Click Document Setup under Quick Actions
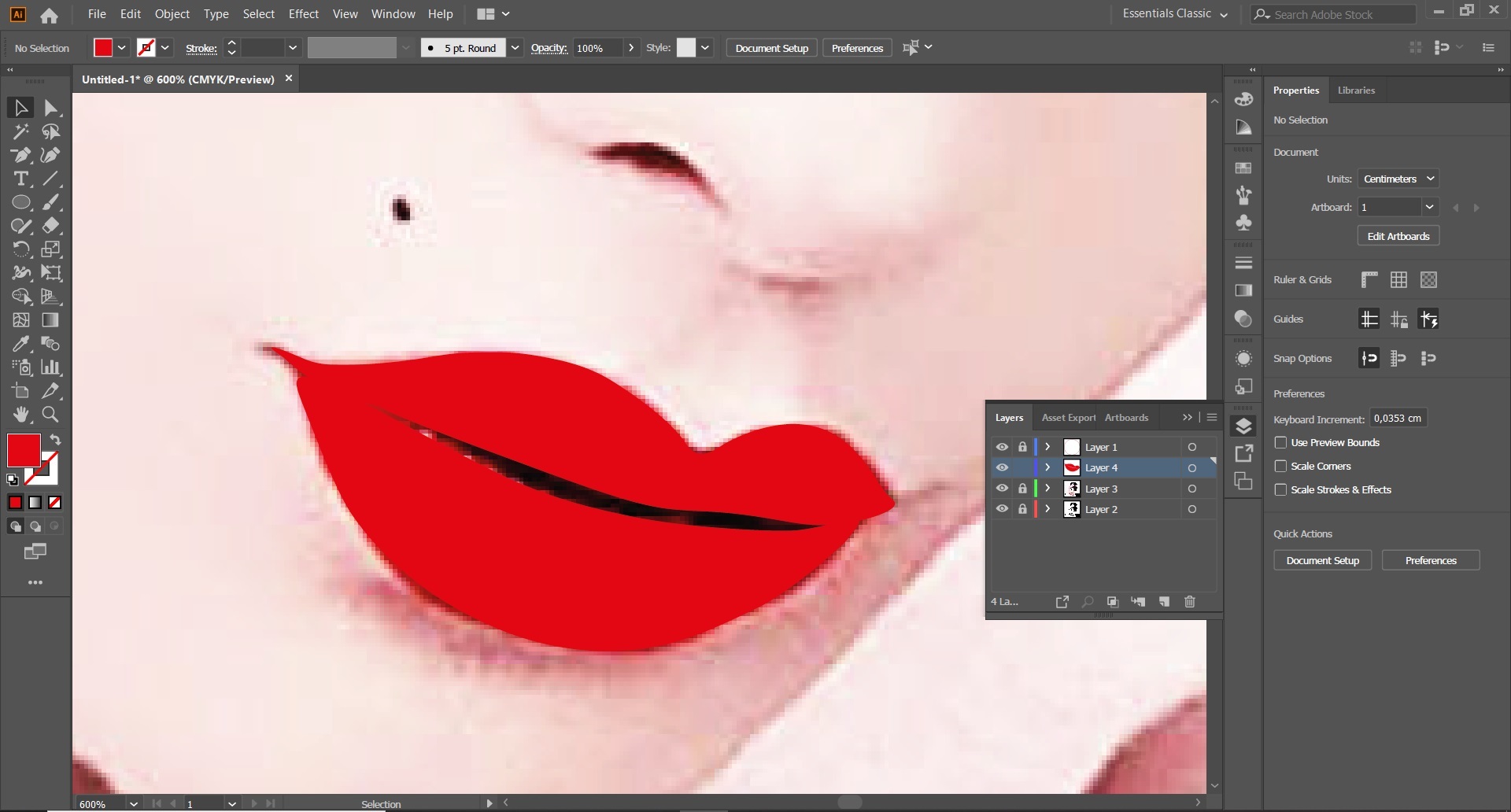Viewport: 1511px width, 812px height. (x=1322, y=560)
